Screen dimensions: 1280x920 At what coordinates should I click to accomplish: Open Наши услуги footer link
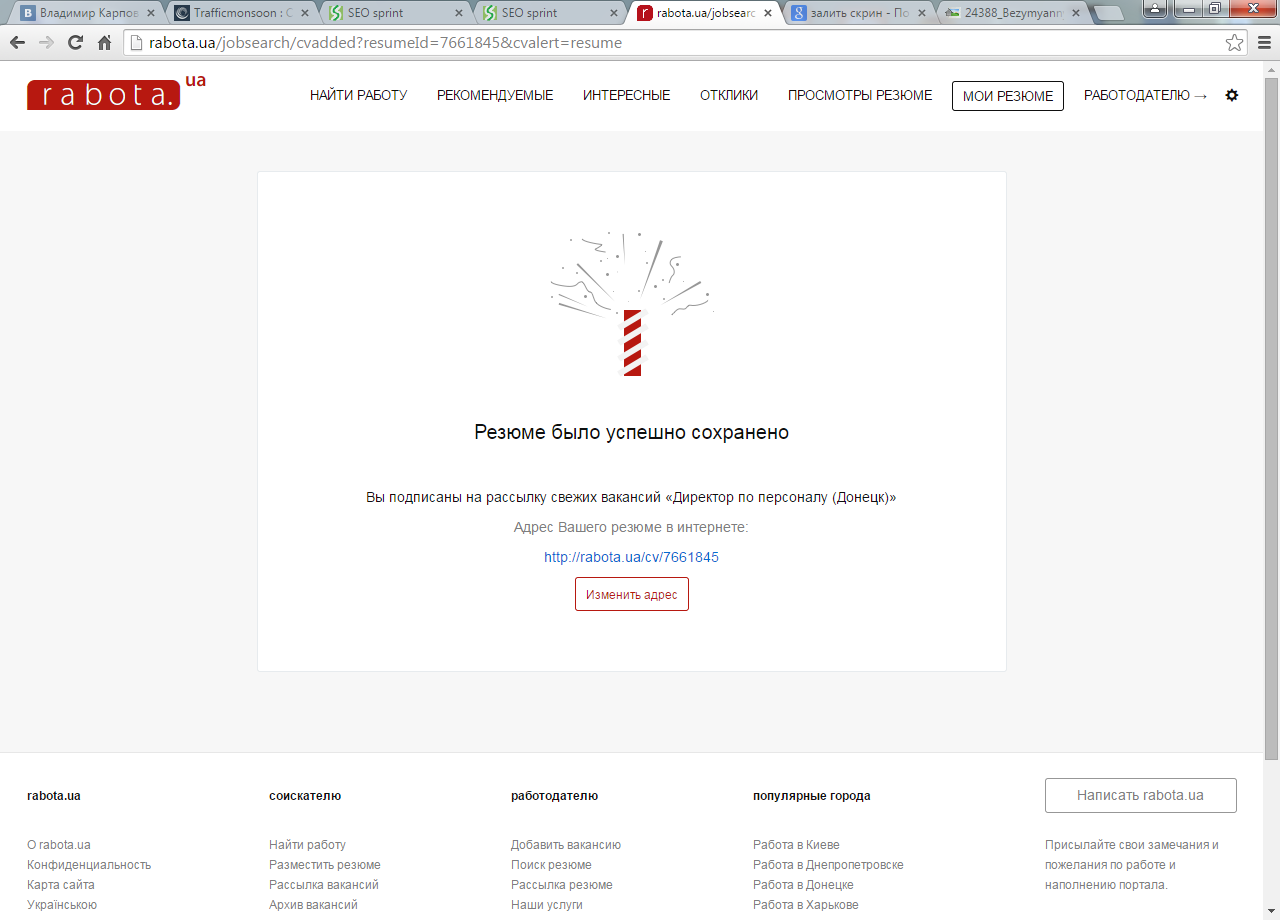(547, 905)
